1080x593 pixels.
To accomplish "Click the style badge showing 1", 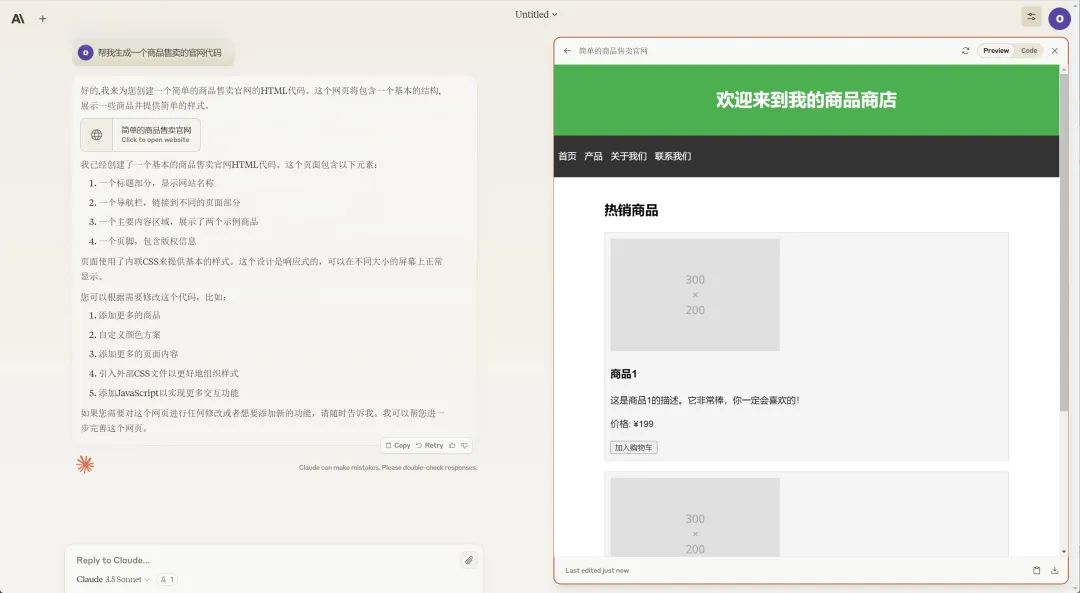I will (x=167, y=579).
